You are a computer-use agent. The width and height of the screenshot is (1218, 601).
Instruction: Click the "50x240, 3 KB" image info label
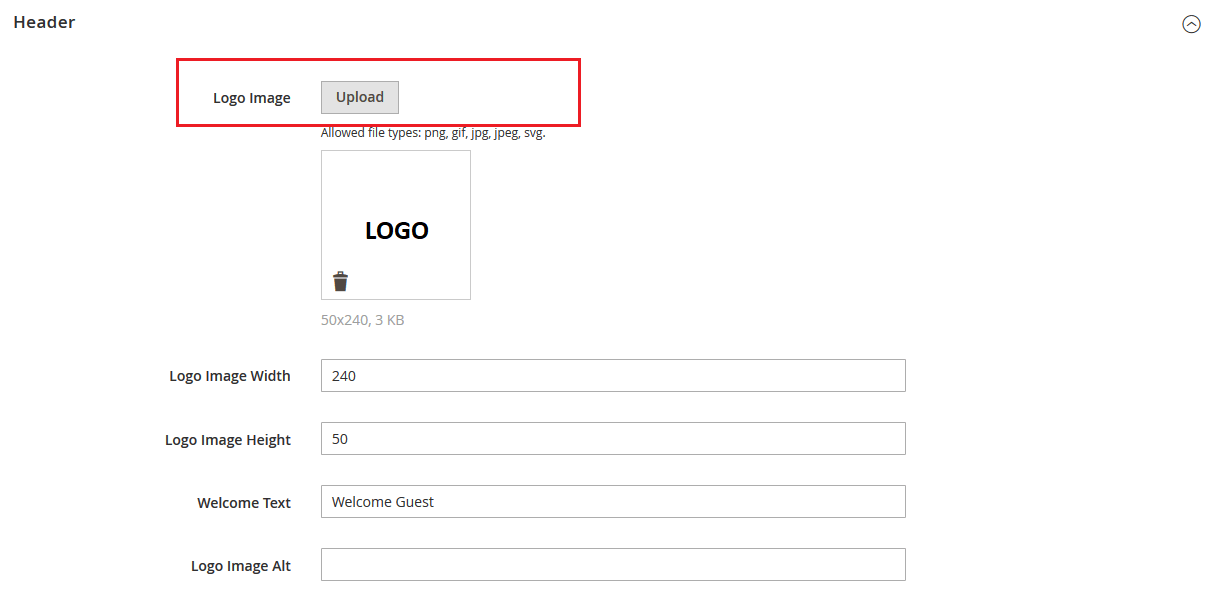pyautogui.click(x=363, y=320)
